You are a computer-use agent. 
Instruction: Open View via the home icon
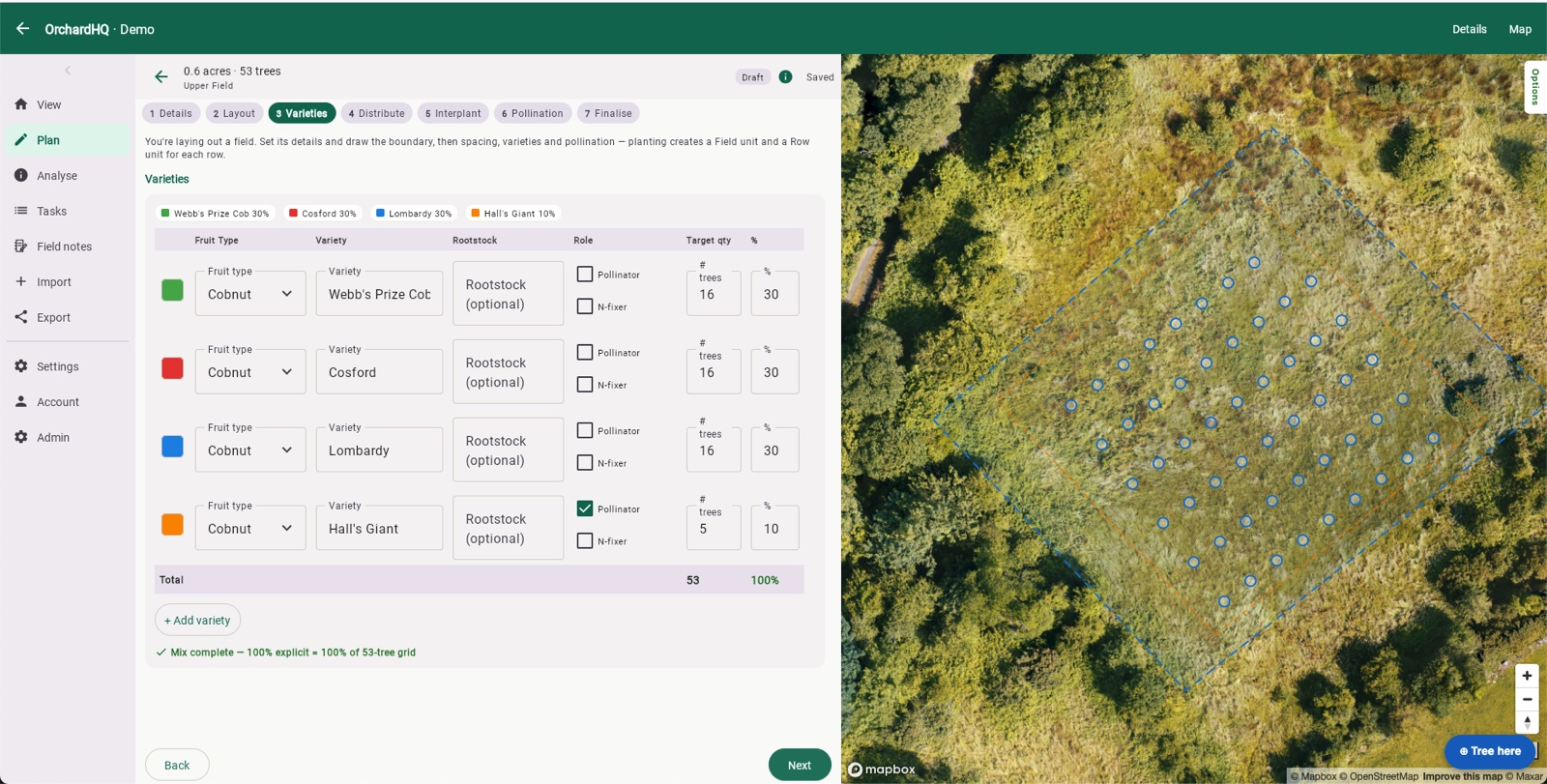point(21,104)
